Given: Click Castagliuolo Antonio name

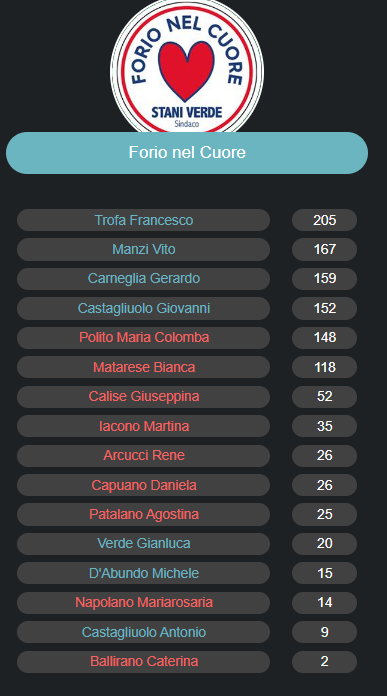Looking at the screenshot, I should [x=143, y=633].
